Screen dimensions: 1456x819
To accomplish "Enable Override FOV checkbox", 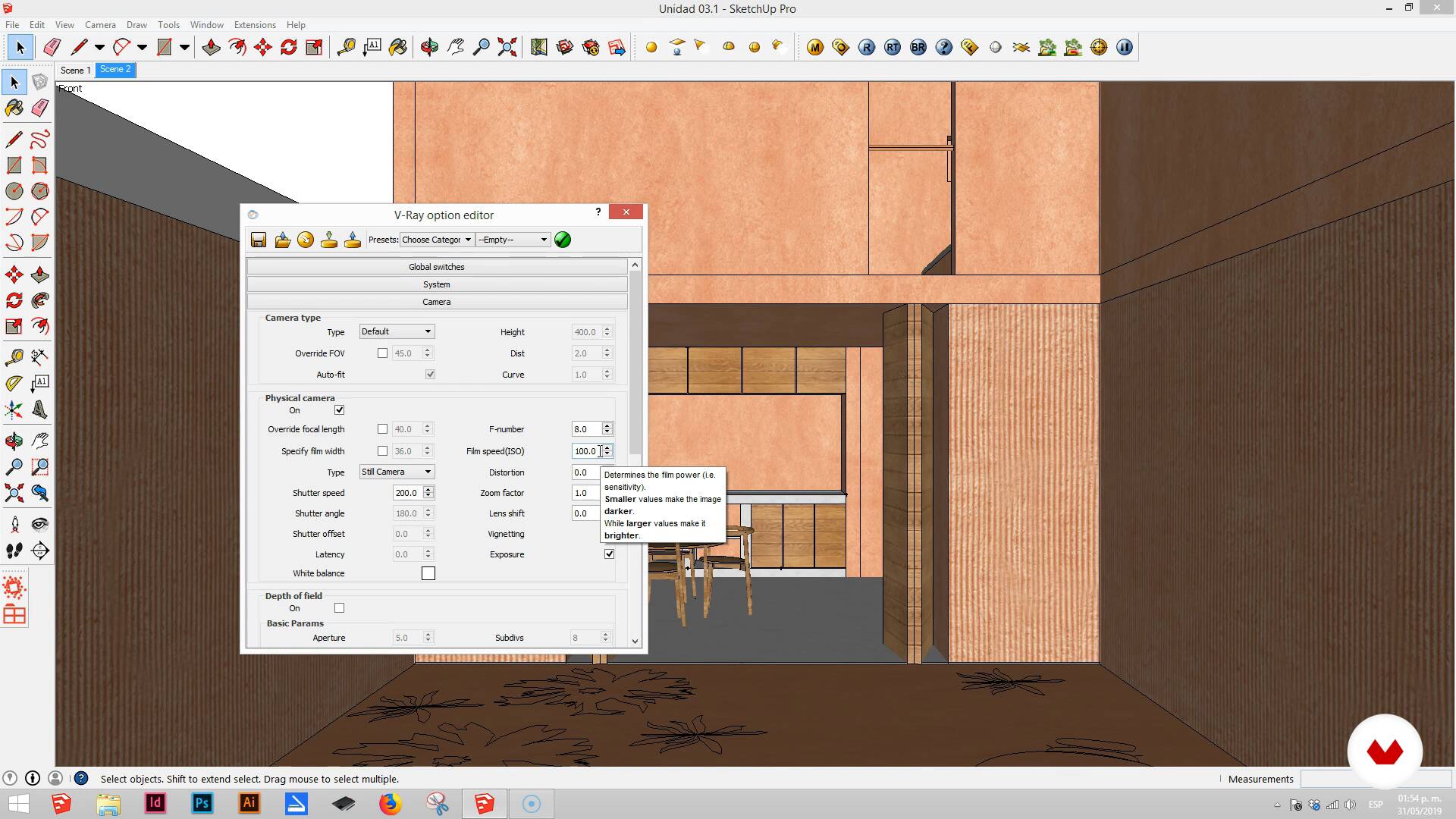I will (x=382, y=353).
